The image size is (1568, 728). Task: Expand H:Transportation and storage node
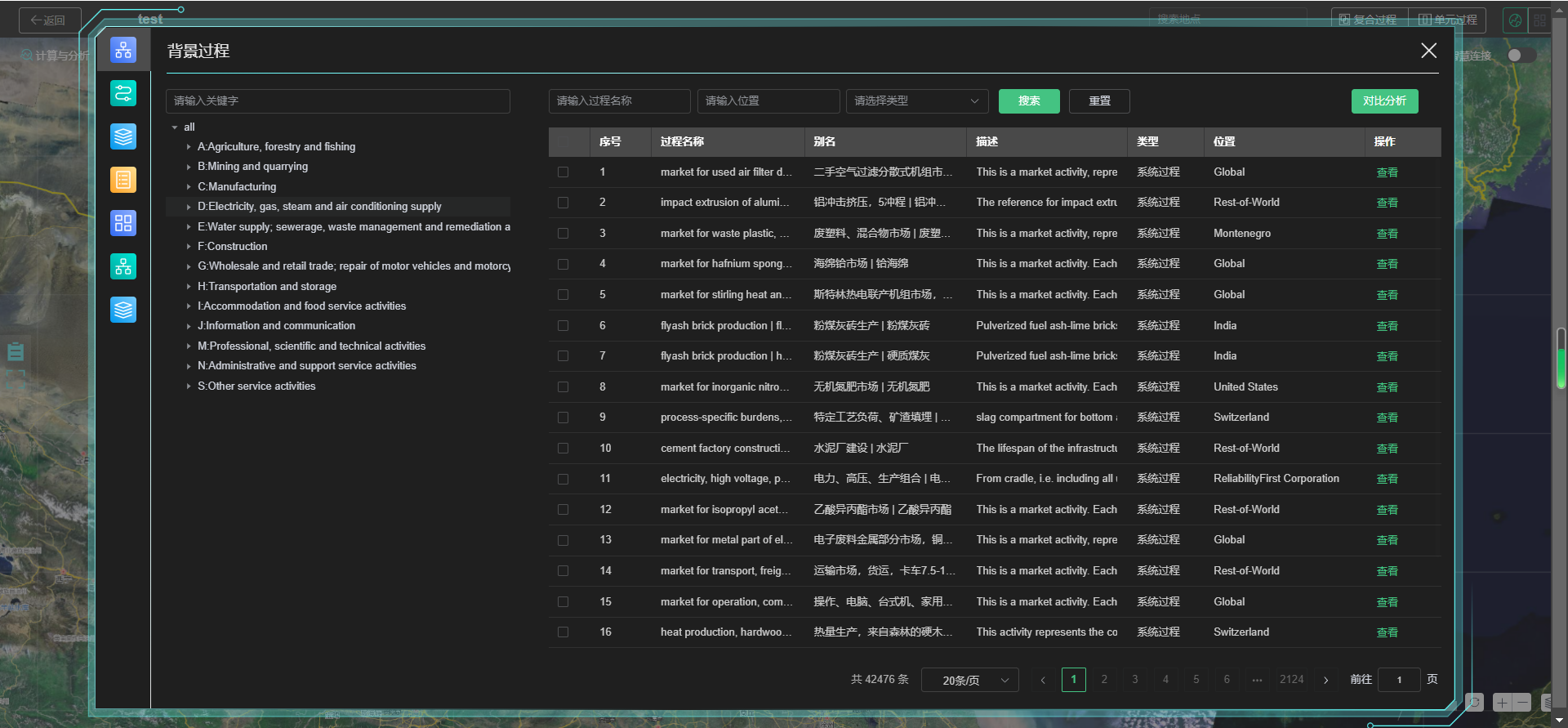(x=189, y=287)
